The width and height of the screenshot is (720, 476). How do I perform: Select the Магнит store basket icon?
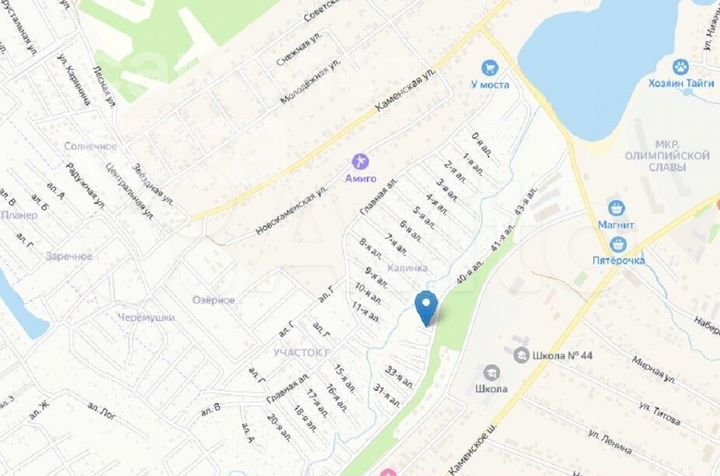click(616, 208)
